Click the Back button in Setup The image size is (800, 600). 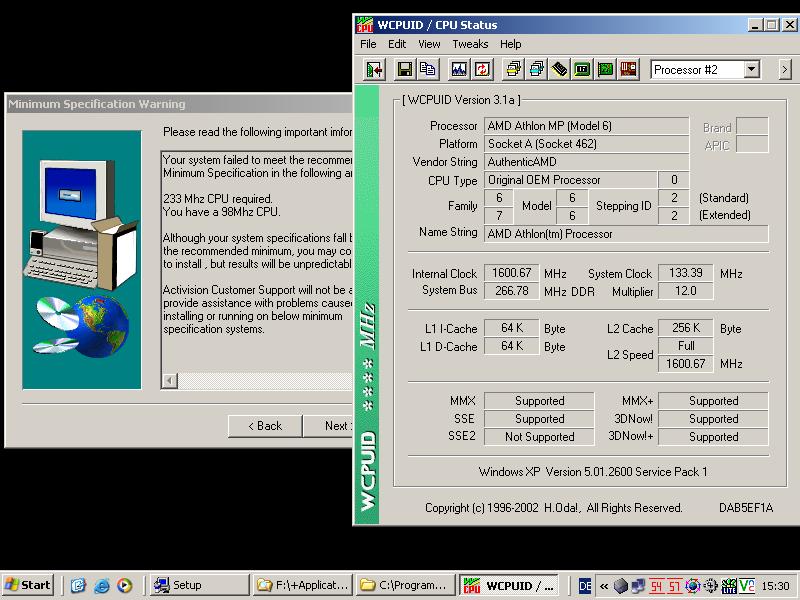click(265, 425)
